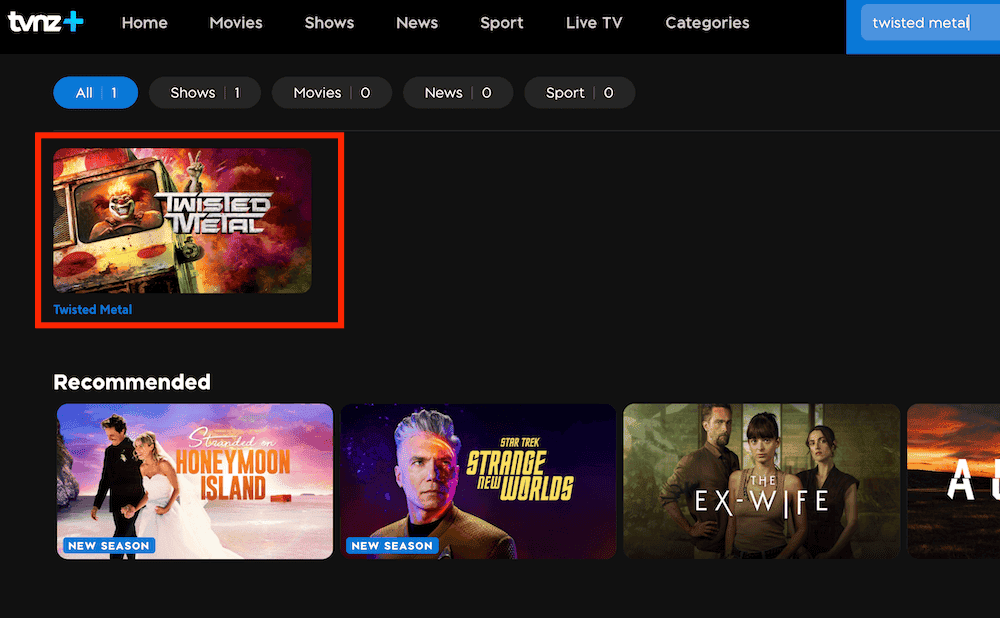The image size is (1000, 618).
Task: Navigate to News
Action: [417, 23]
